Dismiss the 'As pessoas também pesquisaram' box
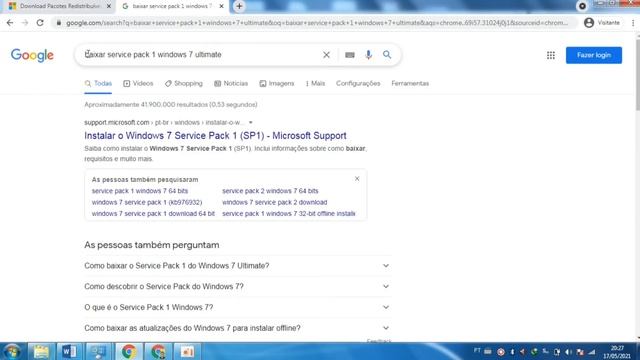The image size is (640, 360). click(357, 179)
